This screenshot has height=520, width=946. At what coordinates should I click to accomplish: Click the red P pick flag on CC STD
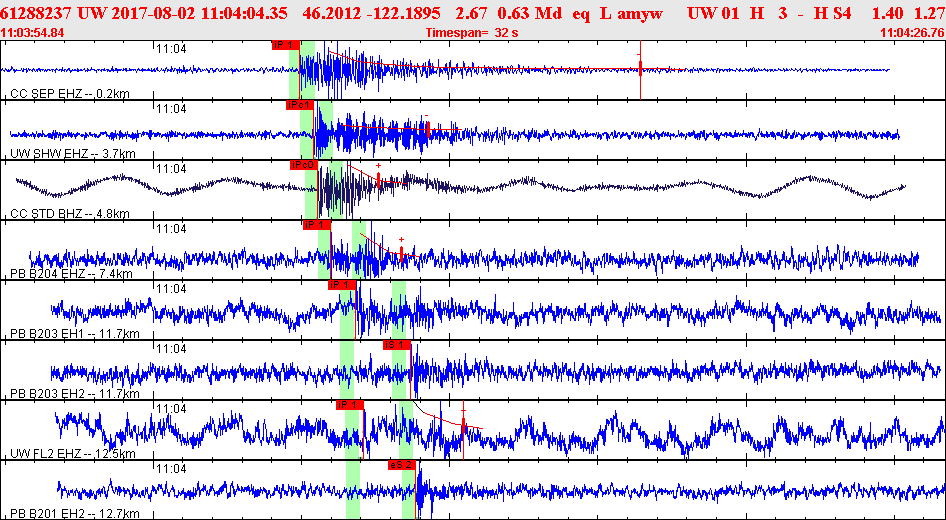coord(304,165)
